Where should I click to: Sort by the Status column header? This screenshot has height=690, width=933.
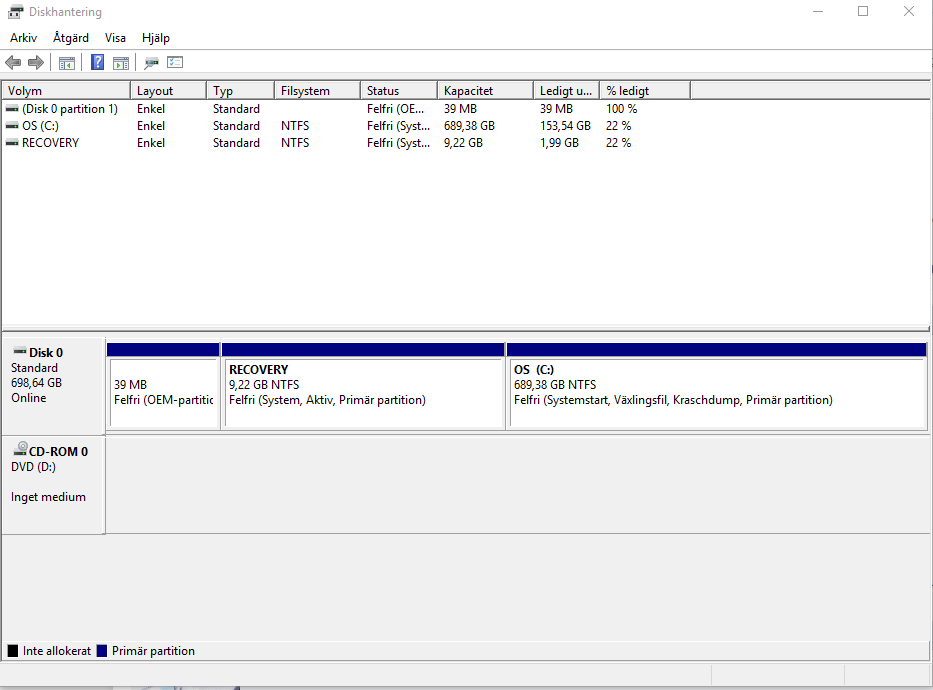point(399,90)
